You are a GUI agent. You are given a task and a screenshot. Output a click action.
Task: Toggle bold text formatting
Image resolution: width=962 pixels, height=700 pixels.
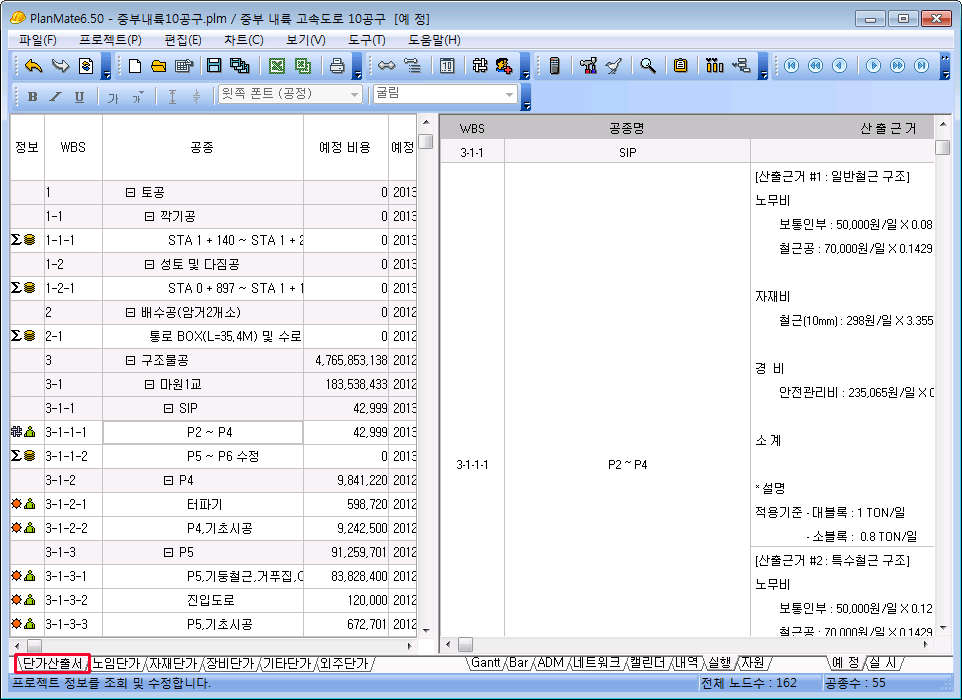pos(32,96)
